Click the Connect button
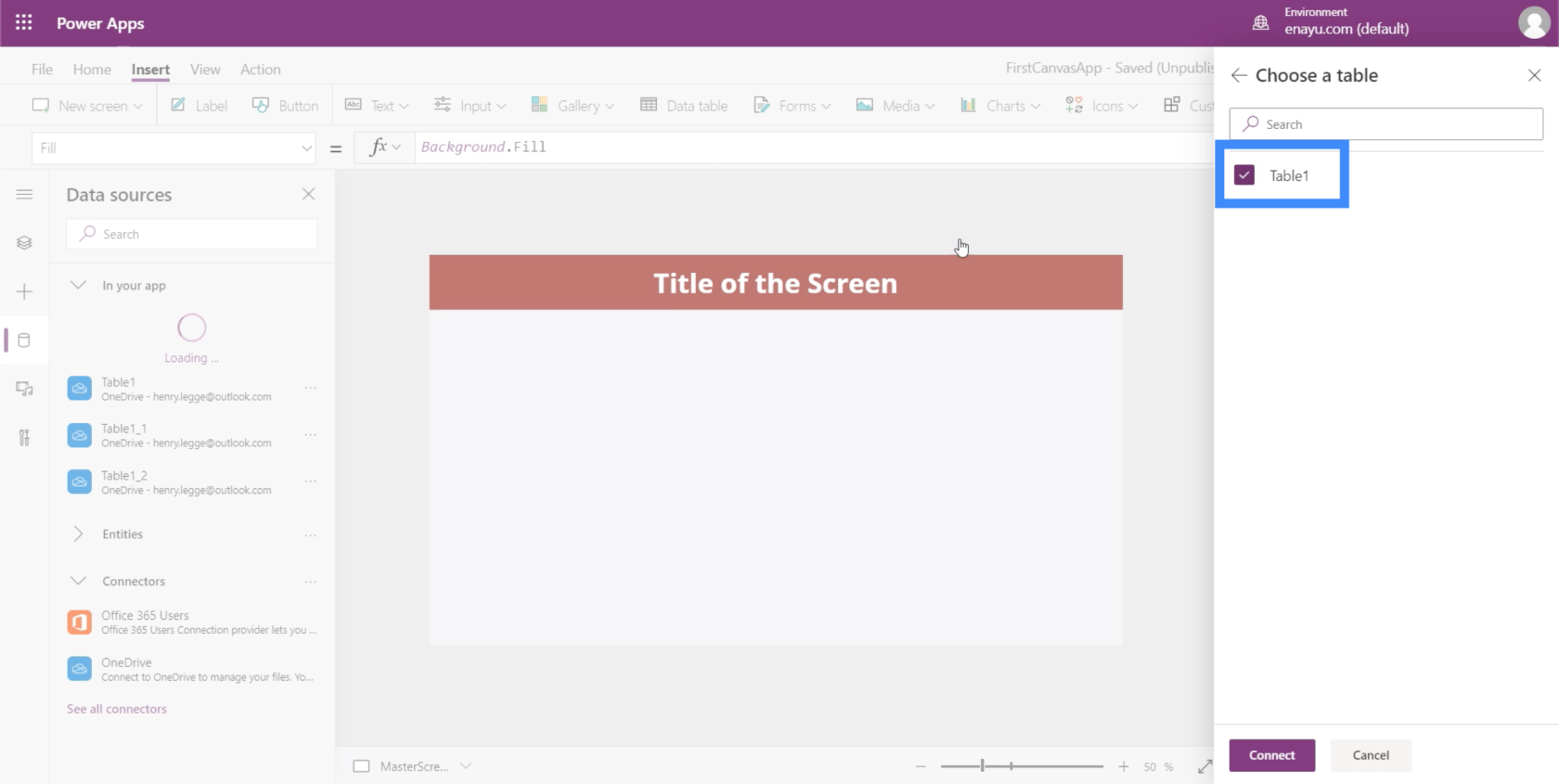 click(1271, 755)
